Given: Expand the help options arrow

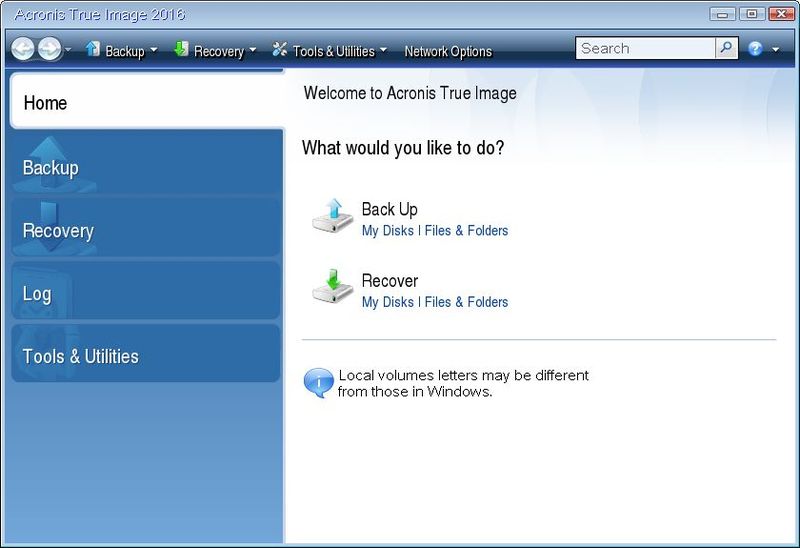Looking at the screenshot, I should click(x=775, y=50).
